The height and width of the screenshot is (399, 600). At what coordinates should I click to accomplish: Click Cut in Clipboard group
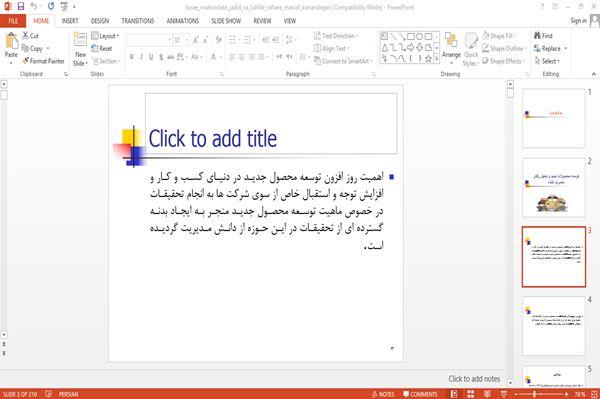pyautogui.click(x=30, y=36)
